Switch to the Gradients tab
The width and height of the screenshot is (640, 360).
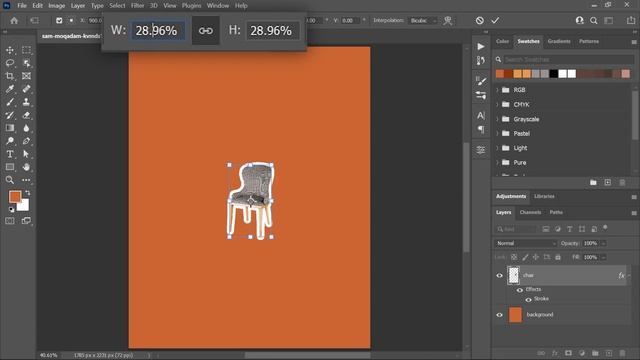(x=559, y=42)
